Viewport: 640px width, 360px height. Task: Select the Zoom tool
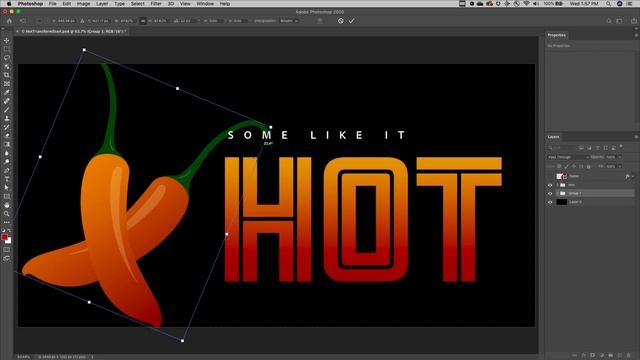point(7,213)
